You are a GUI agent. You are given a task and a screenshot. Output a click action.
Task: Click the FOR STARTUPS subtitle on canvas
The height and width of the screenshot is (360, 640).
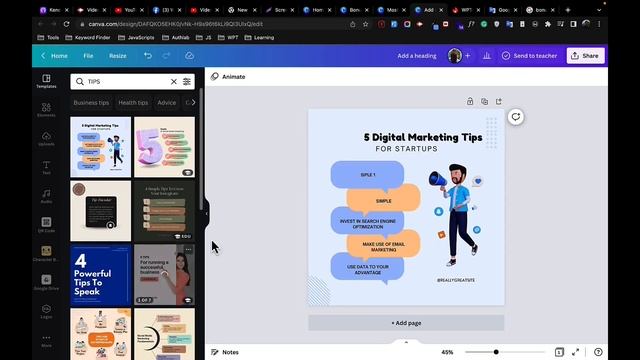pyautogui.click(x=407, y=149)
